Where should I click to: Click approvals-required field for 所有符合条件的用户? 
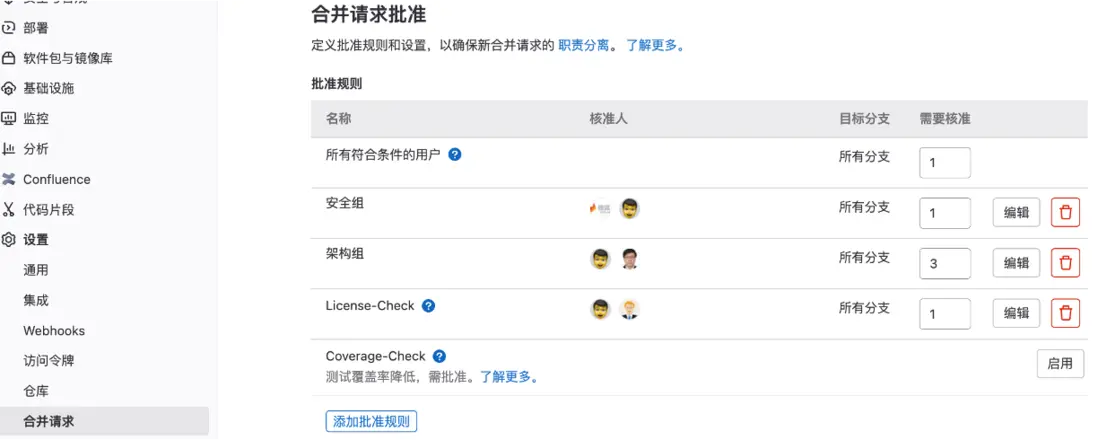(x=944, y=162)
